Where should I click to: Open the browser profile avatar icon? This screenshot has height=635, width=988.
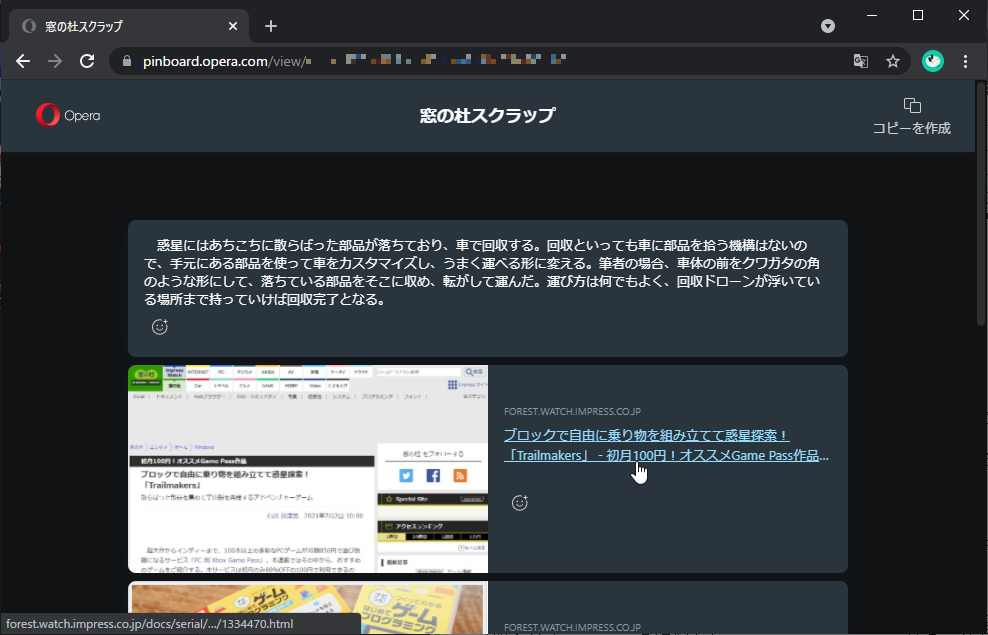[x=932, y=61]
